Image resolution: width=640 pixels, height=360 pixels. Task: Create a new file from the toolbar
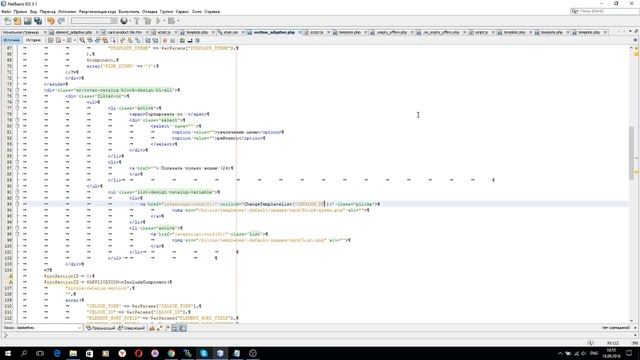pyautogui.click(x=7, y=21)
